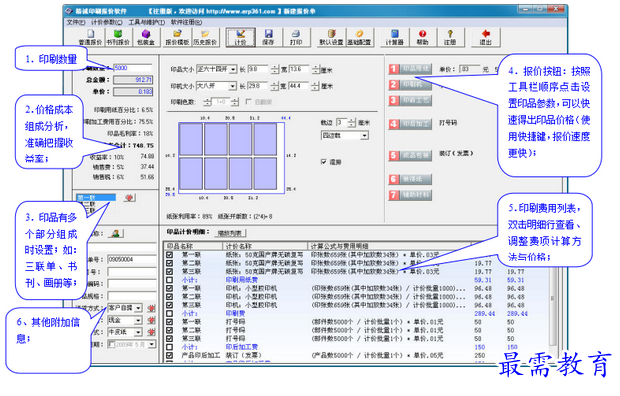
Task: Open the 软件注册 menu
Action: 186,22
